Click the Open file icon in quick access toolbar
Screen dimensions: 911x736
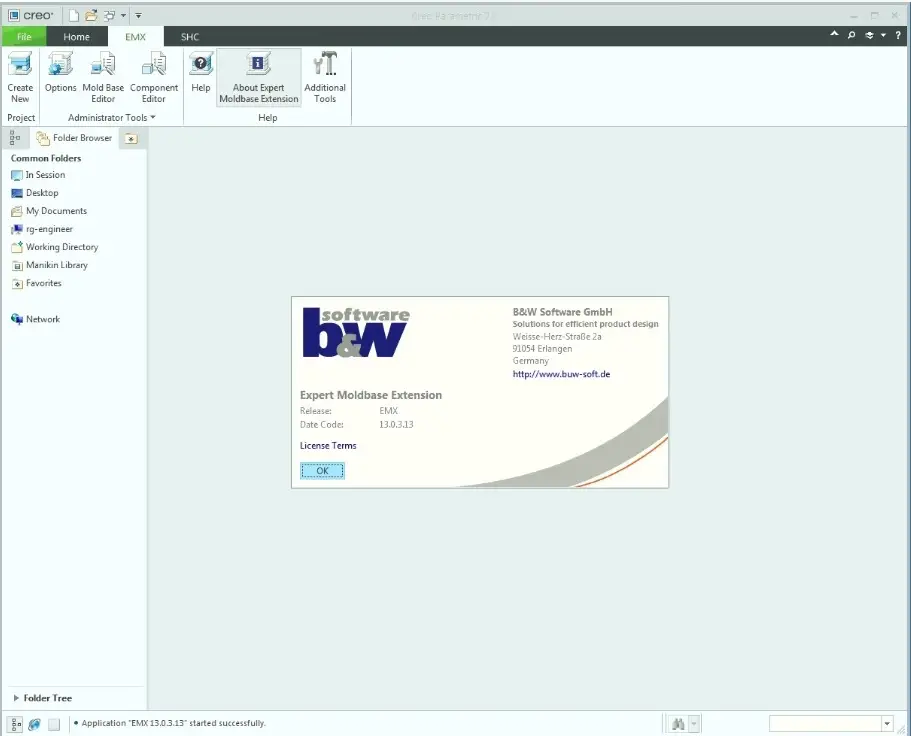tap(91, 16)
